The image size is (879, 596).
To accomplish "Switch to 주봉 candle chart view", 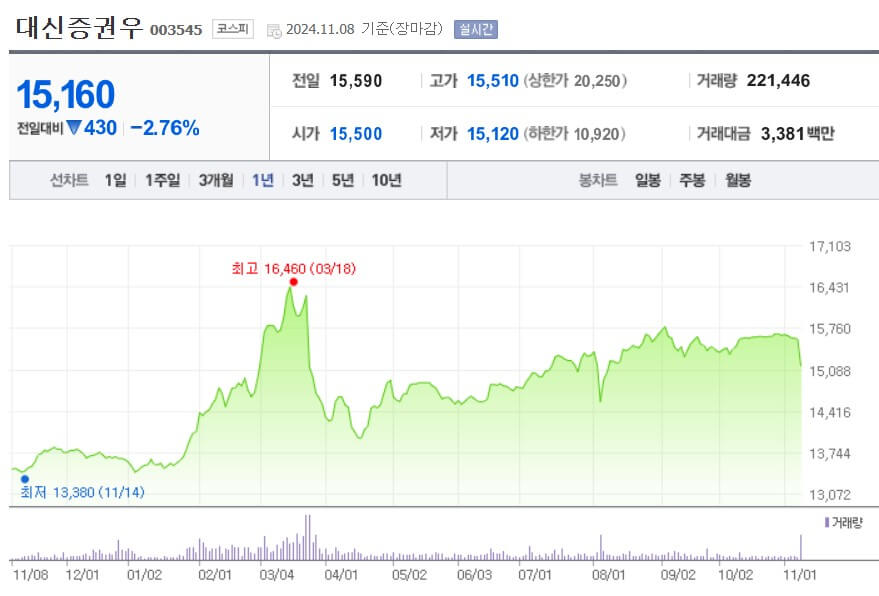I will tap(691, 180).
